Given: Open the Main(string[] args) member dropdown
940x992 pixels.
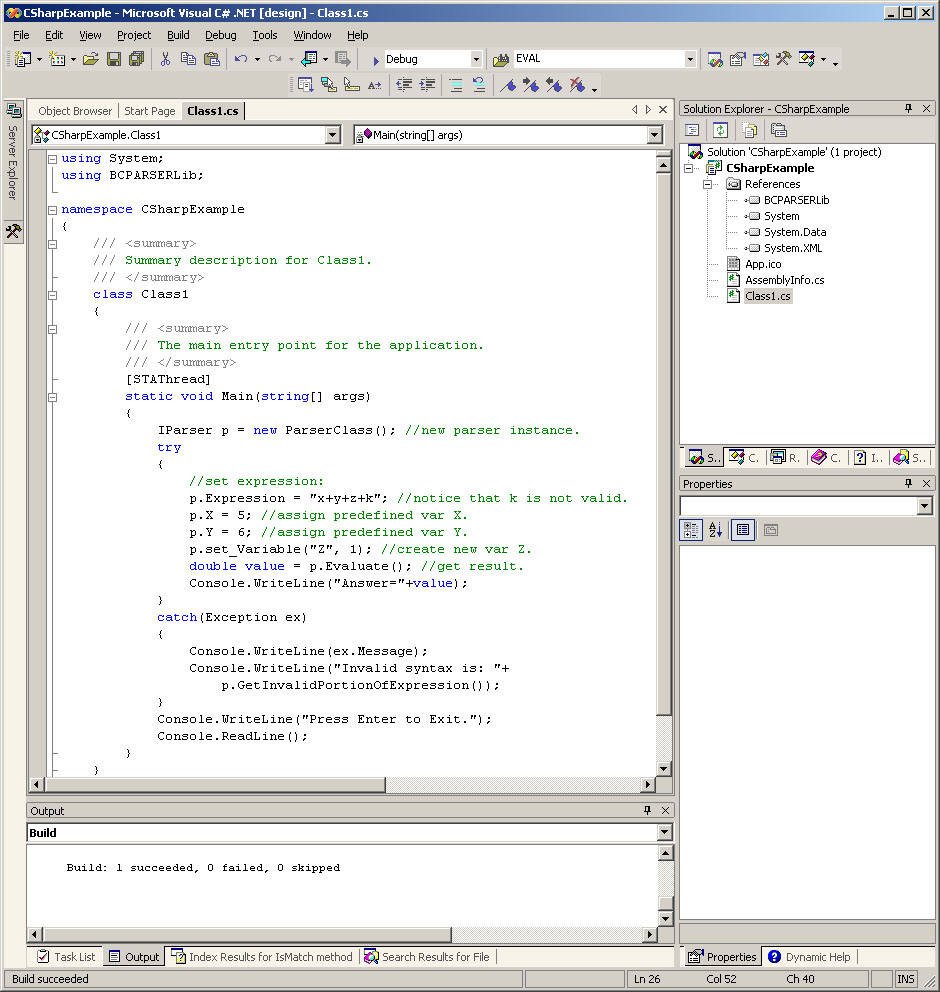Looking at the screenshot, I should pyautogui.click(x=655, y=135).
